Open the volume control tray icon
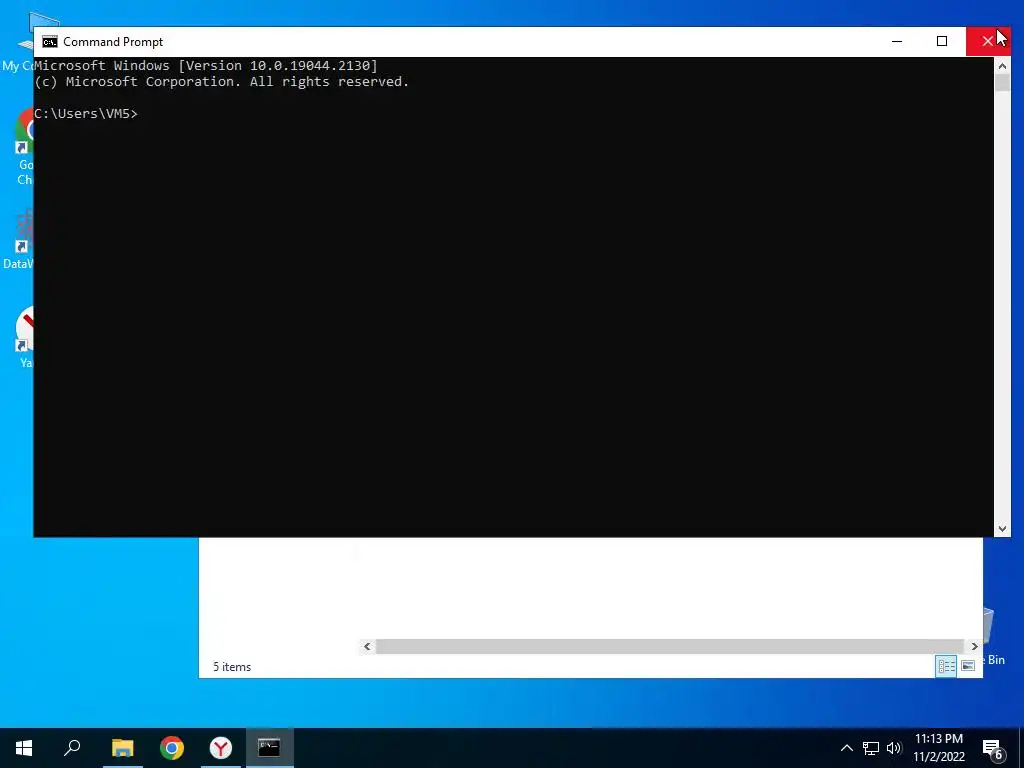Screen dimensions: 1024x768 tap(894, 748)
